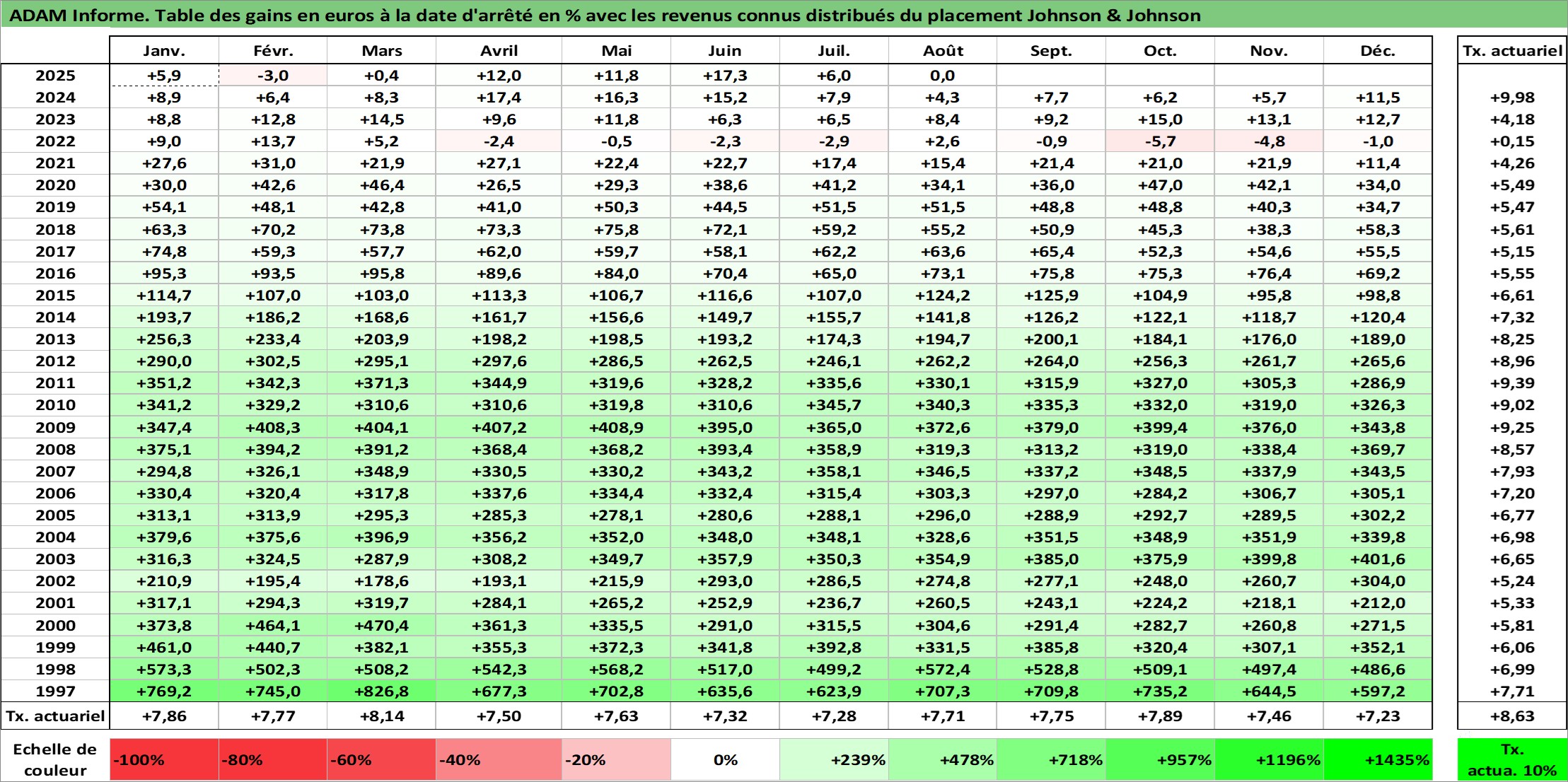Click the -100% red color swatch

[164, 760]
